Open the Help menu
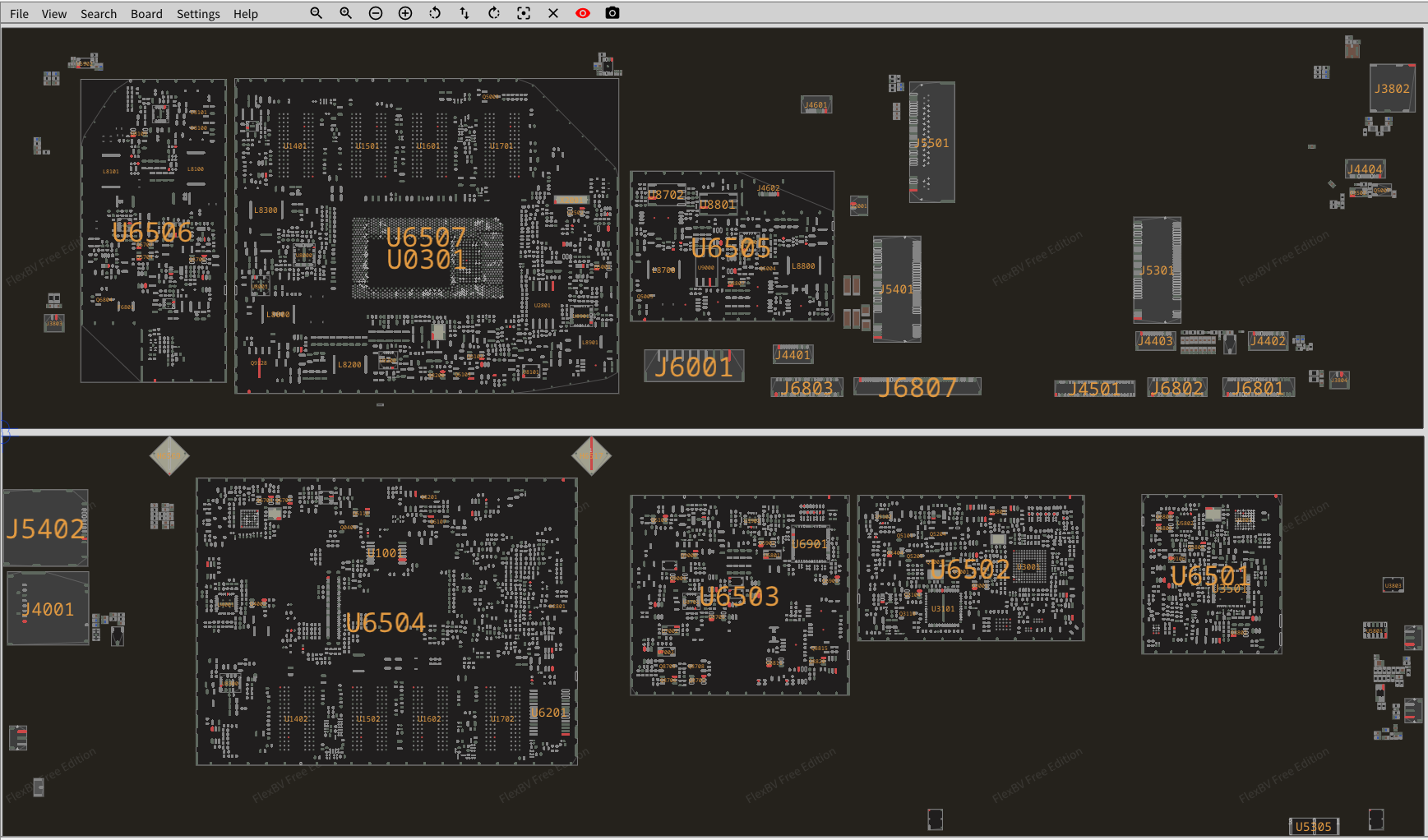This screenshot has height=840, width=1428. point(245,14)
